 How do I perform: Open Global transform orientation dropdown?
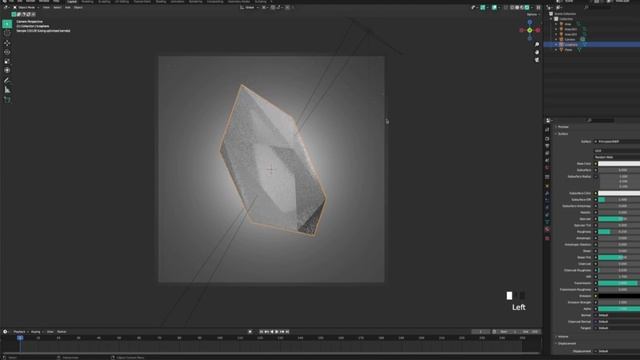click(x=249, y=7)
